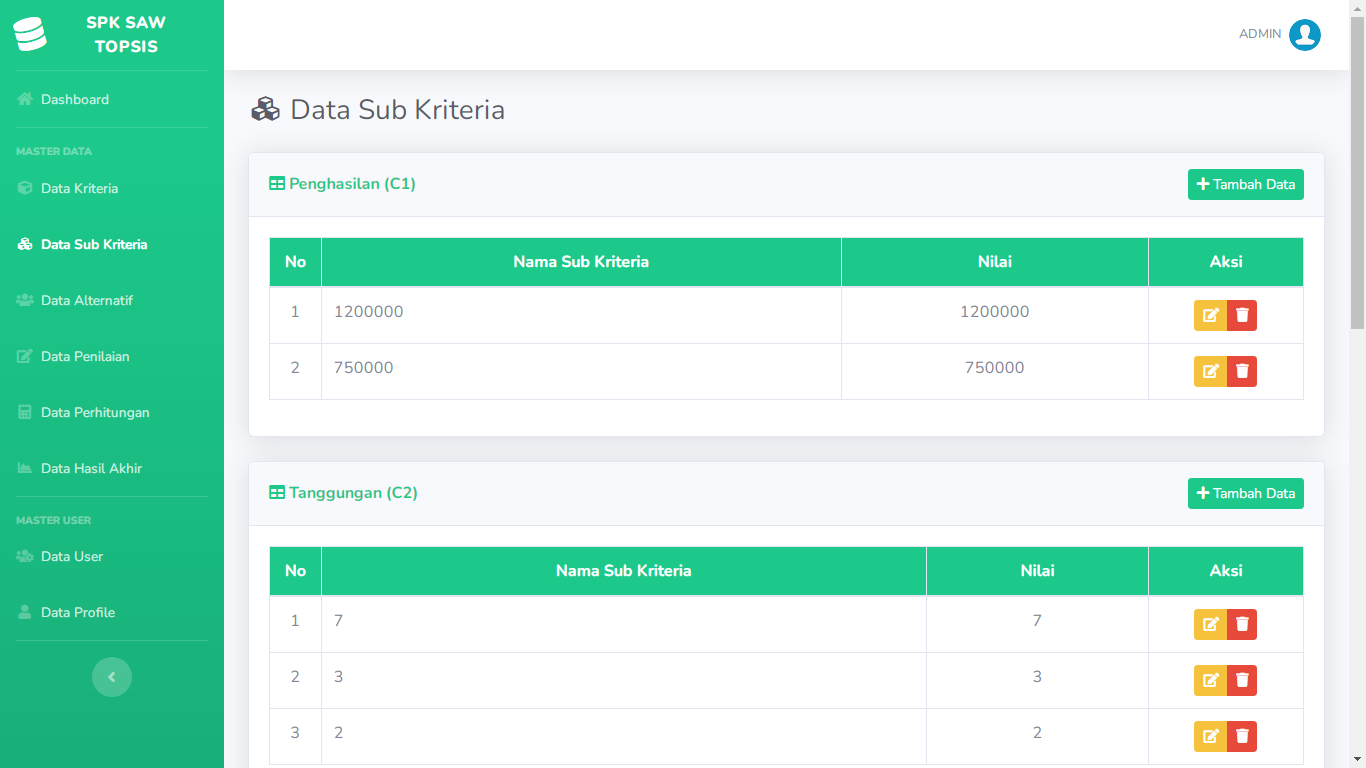
Task: Click the Penghasilan (C1) card title
Action: [352, 184]
